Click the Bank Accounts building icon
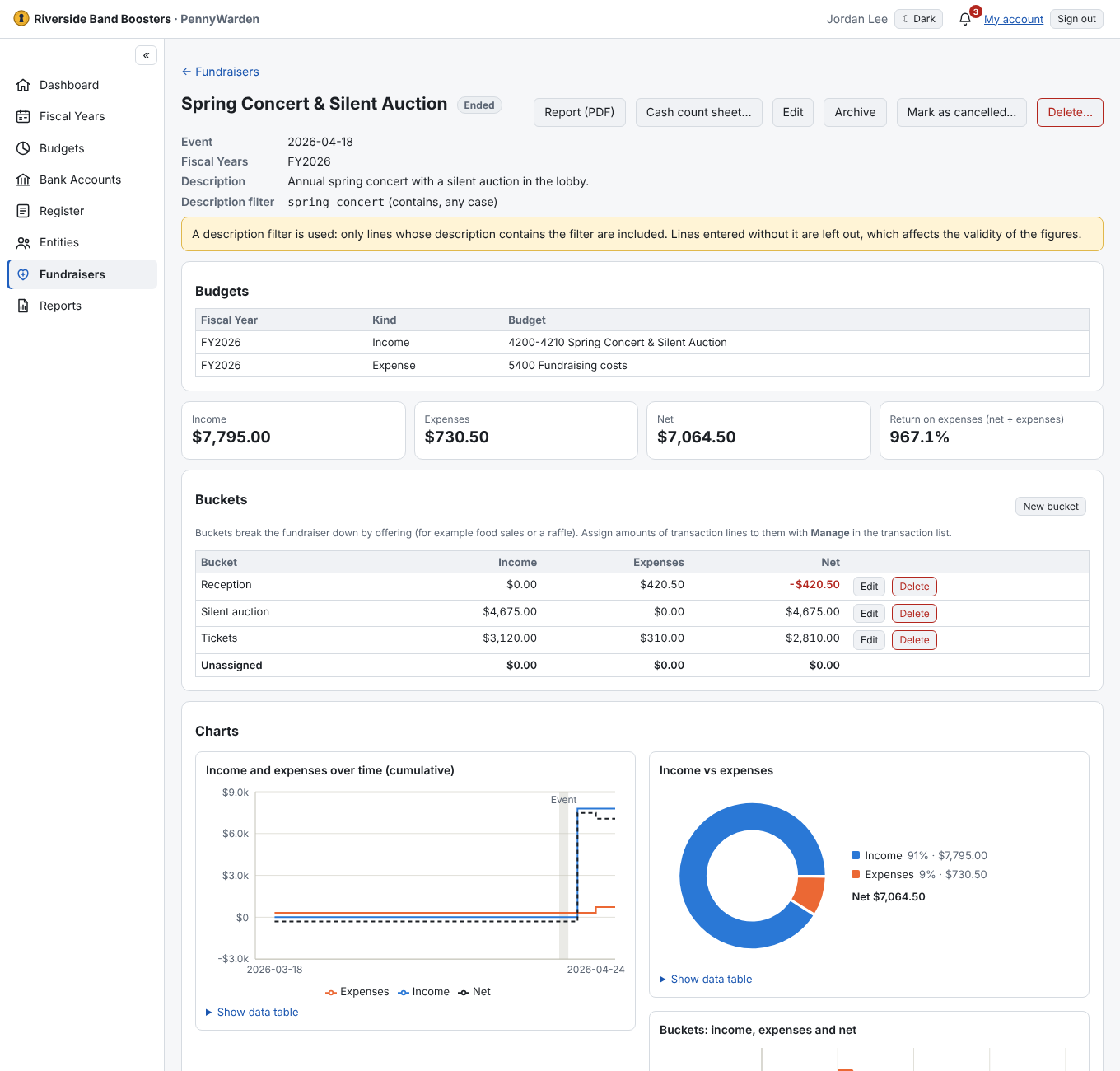Image resolution: width=1120 pixels, height=1071 pixels. click(23, 180)
